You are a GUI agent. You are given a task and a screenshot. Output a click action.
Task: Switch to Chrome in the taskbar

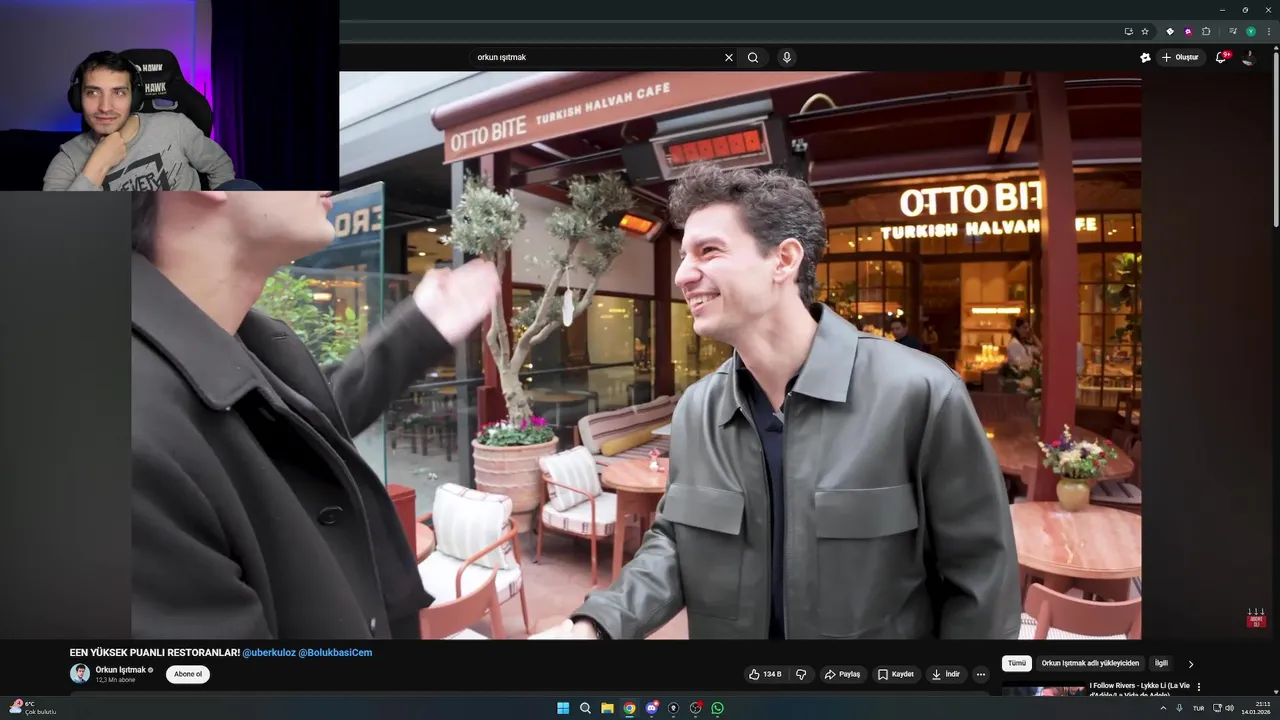629,708
